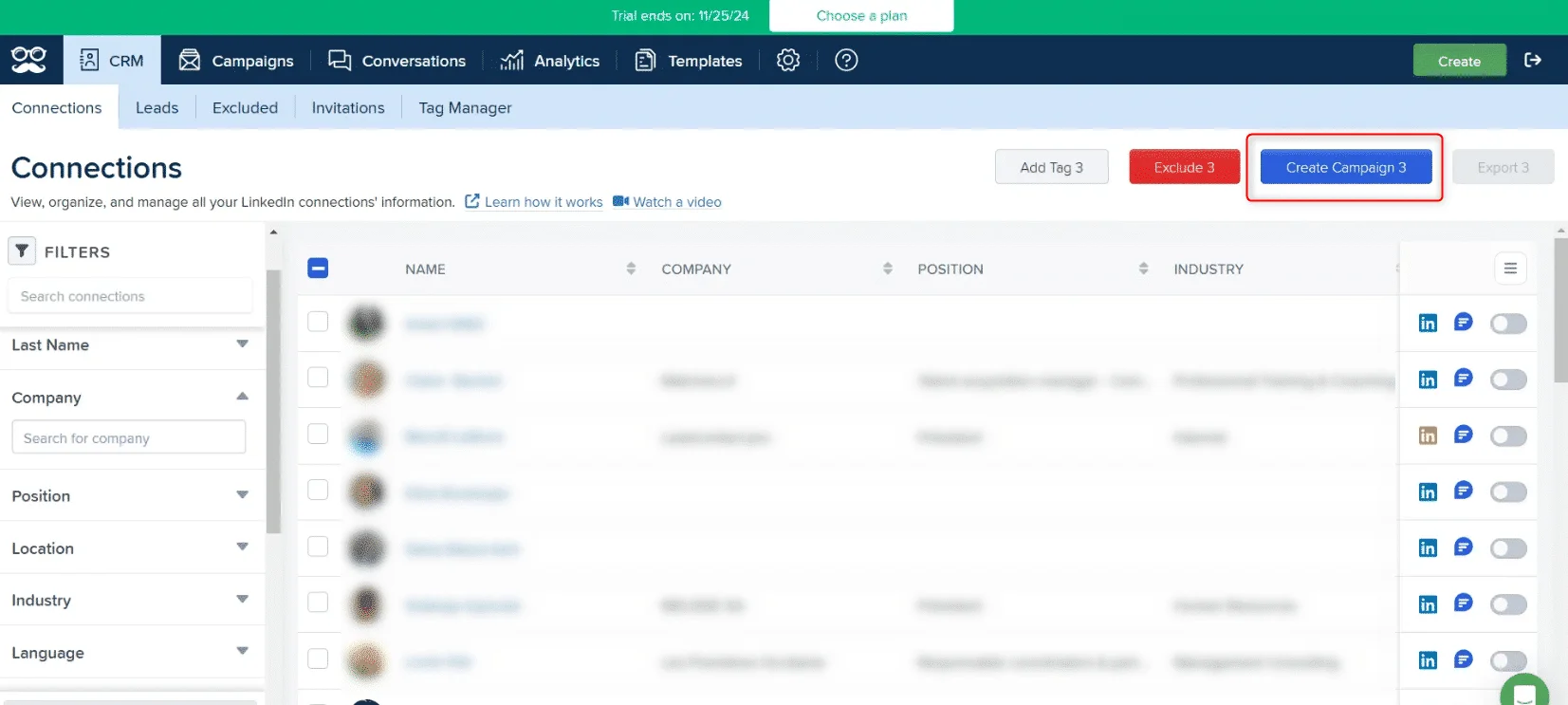Open the LinkedIn profile icon in the first row
Viewport: 1568px width, 705px height.
pyautogui.click(x=1428, y=324)
